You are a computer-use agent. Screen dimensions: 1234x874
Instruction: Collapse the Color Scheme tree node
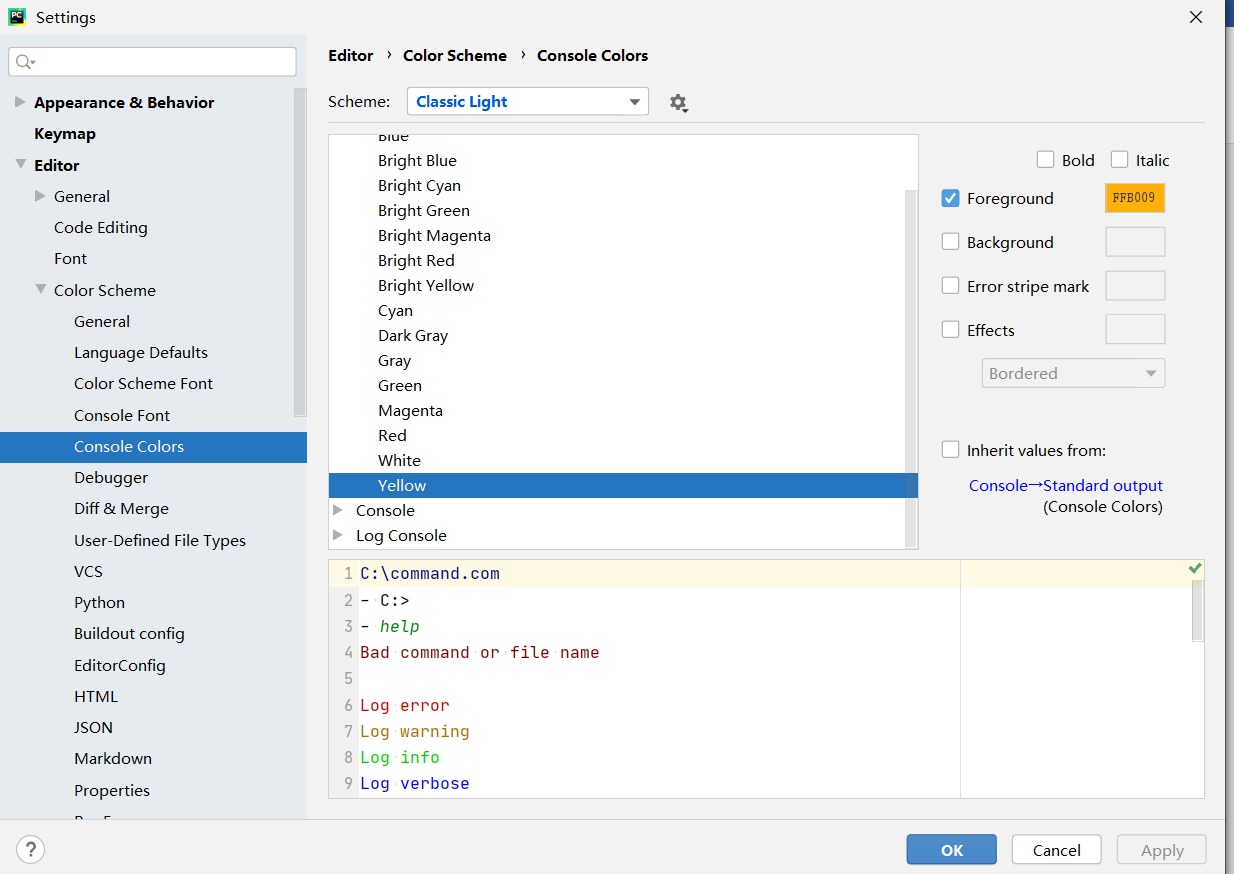41,290
